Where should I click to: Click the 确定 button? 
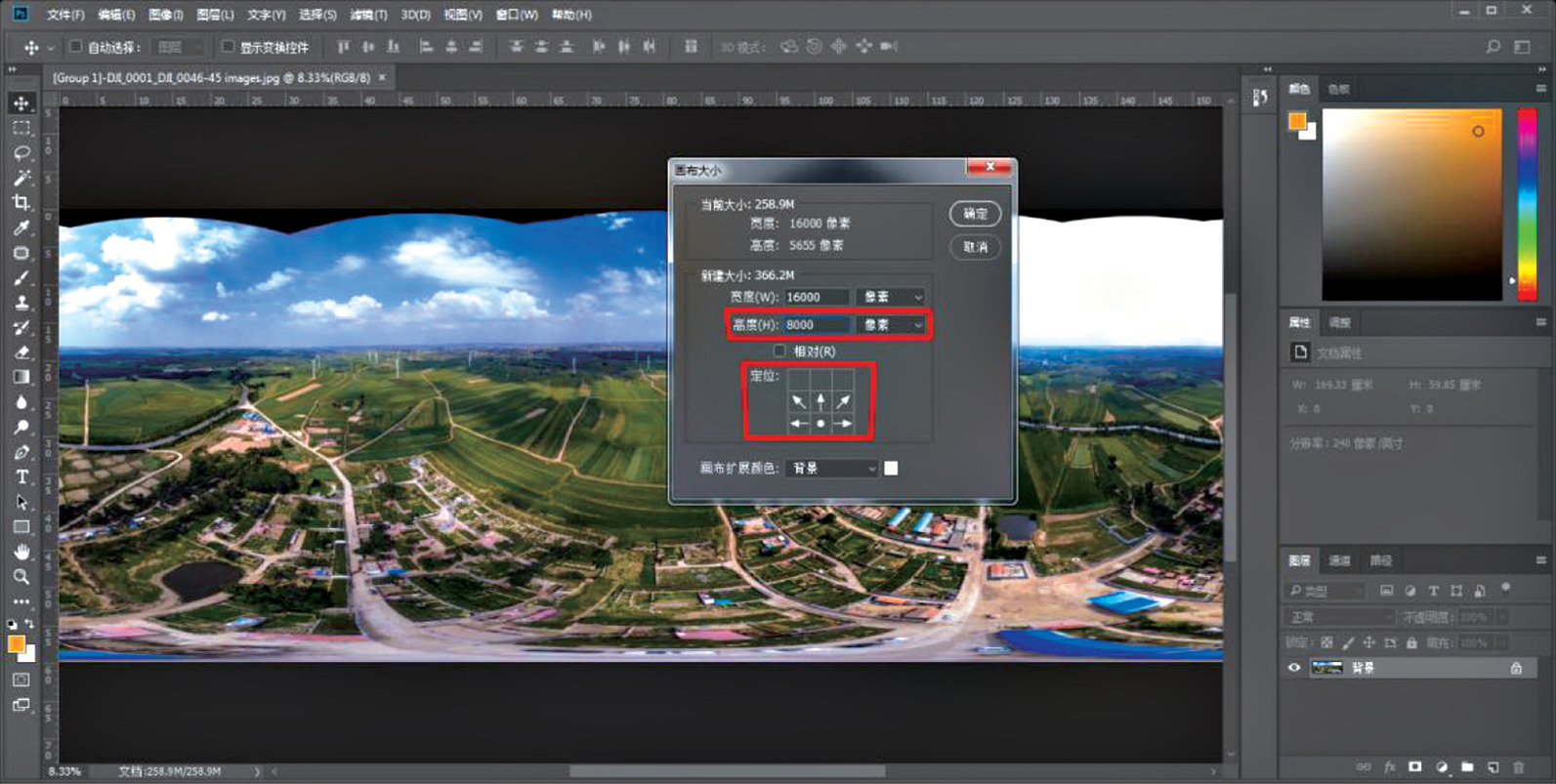point(975,214)
